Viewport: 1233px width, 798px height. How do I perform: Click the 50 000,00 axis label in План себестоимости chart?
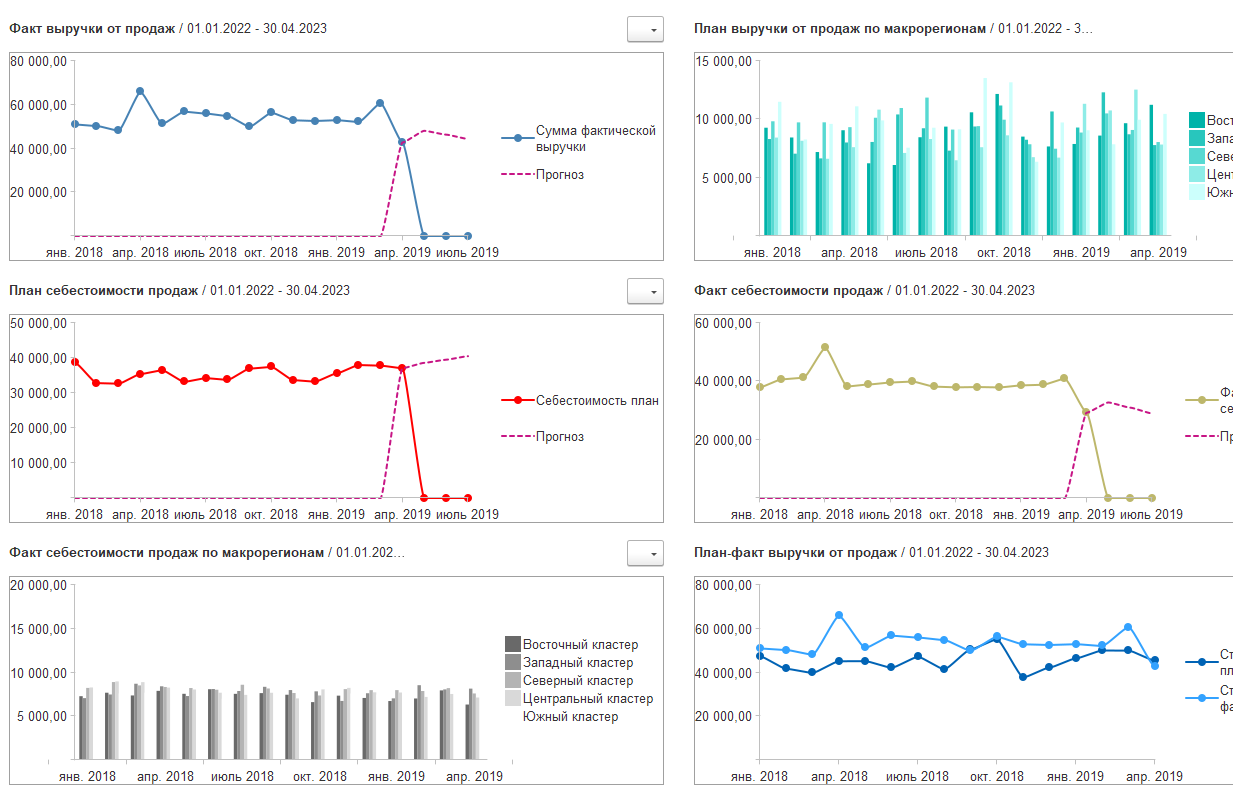(x=39, y=323)
